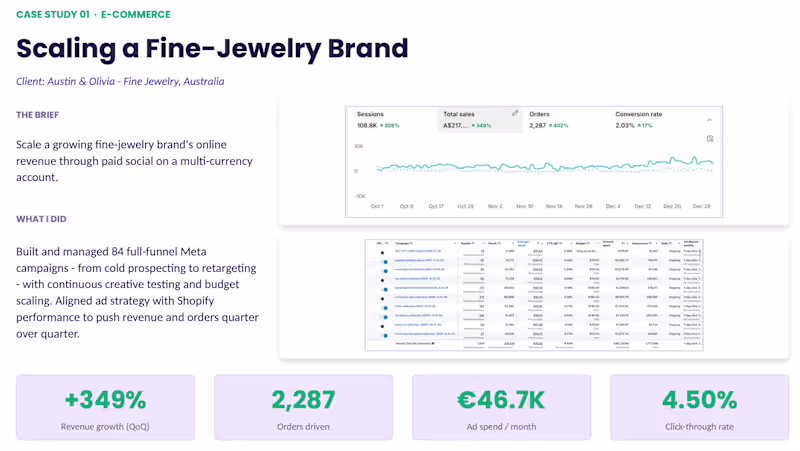Toggle the first campaign's on/off switch
Image resolution: width=800 pixels, height=451 pixels.
(382, 253)
